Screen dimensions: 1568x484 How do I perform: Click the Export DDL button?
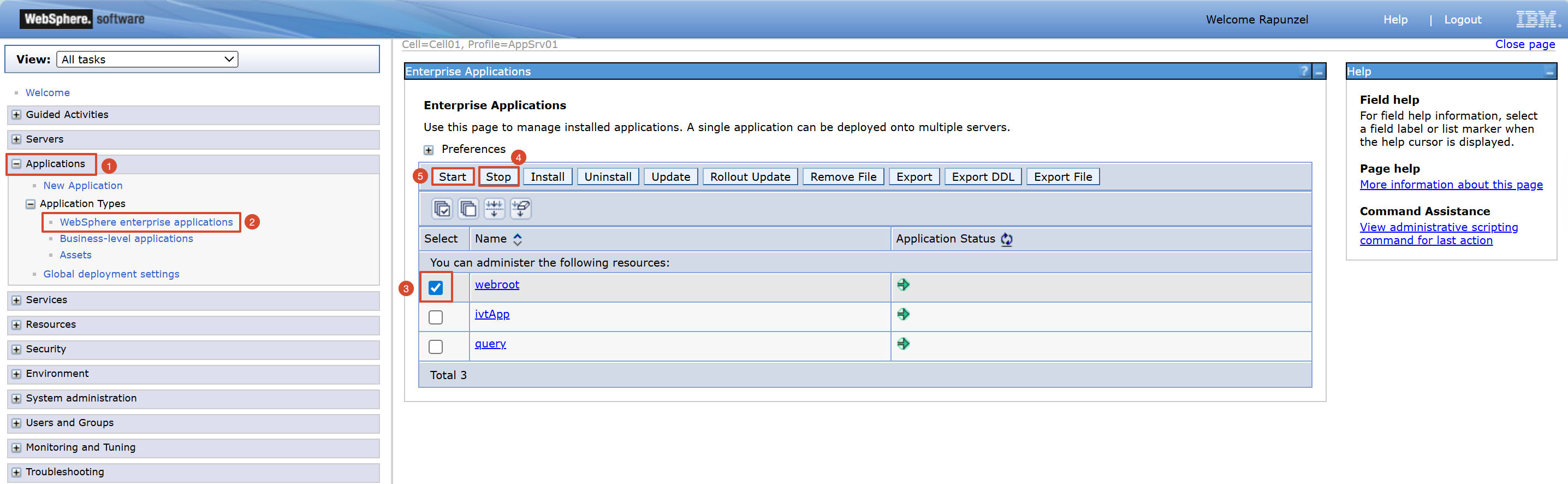click(x=982, y=176)
